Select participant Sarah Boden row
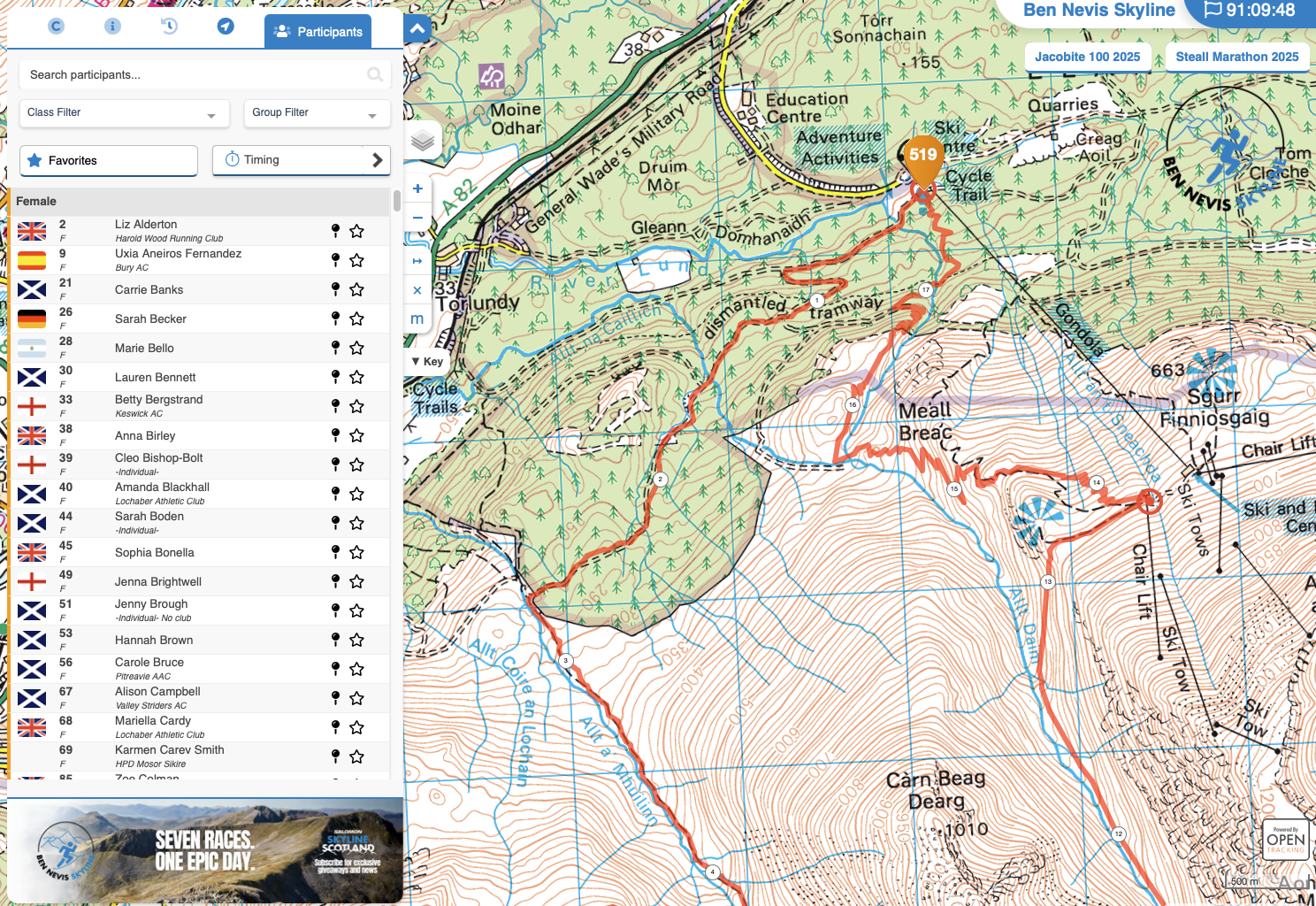Screen dimensions: 1316x906 [x=200, y=523]
